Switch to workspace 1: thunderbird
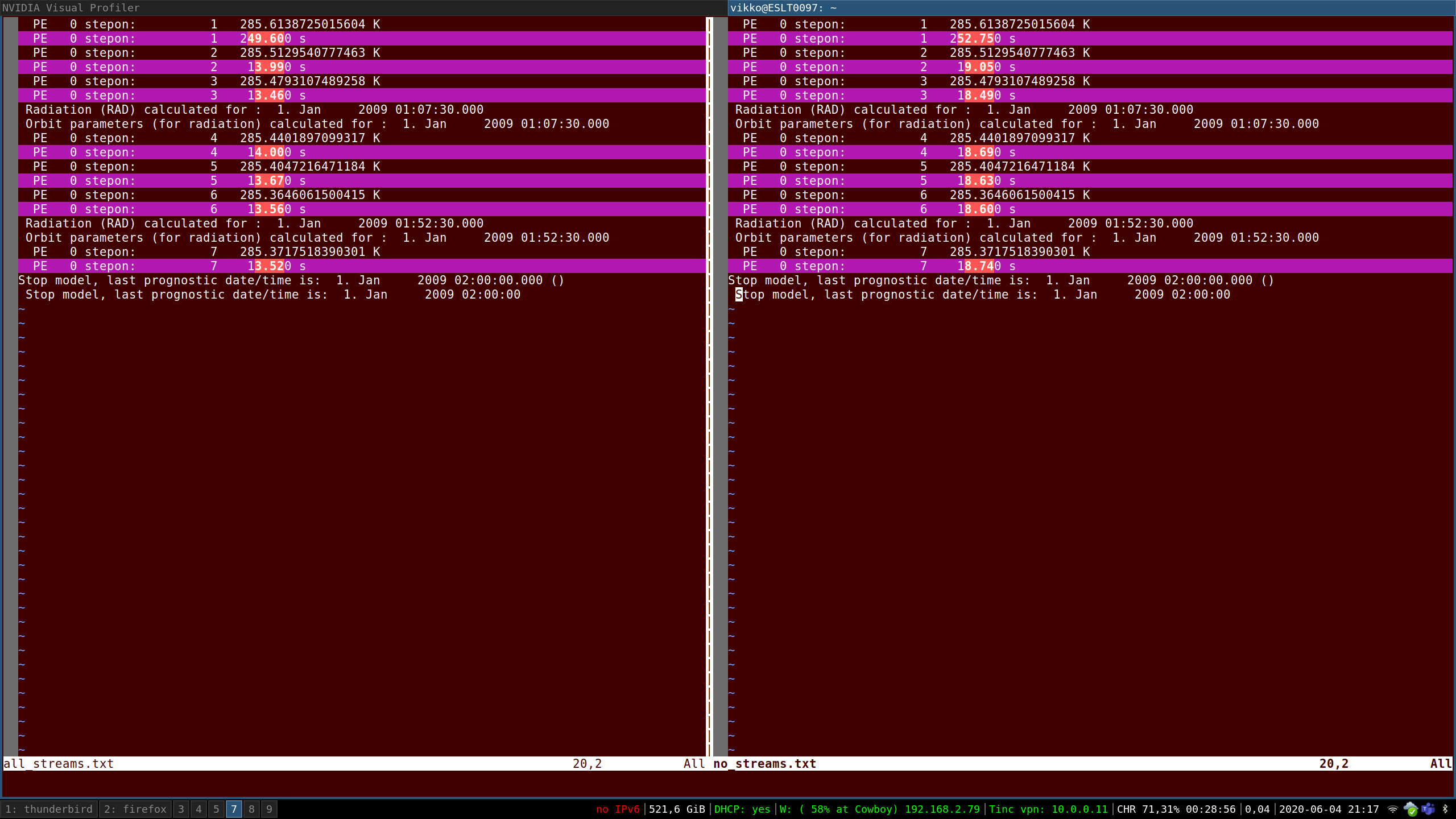 (x=49, y=809)
